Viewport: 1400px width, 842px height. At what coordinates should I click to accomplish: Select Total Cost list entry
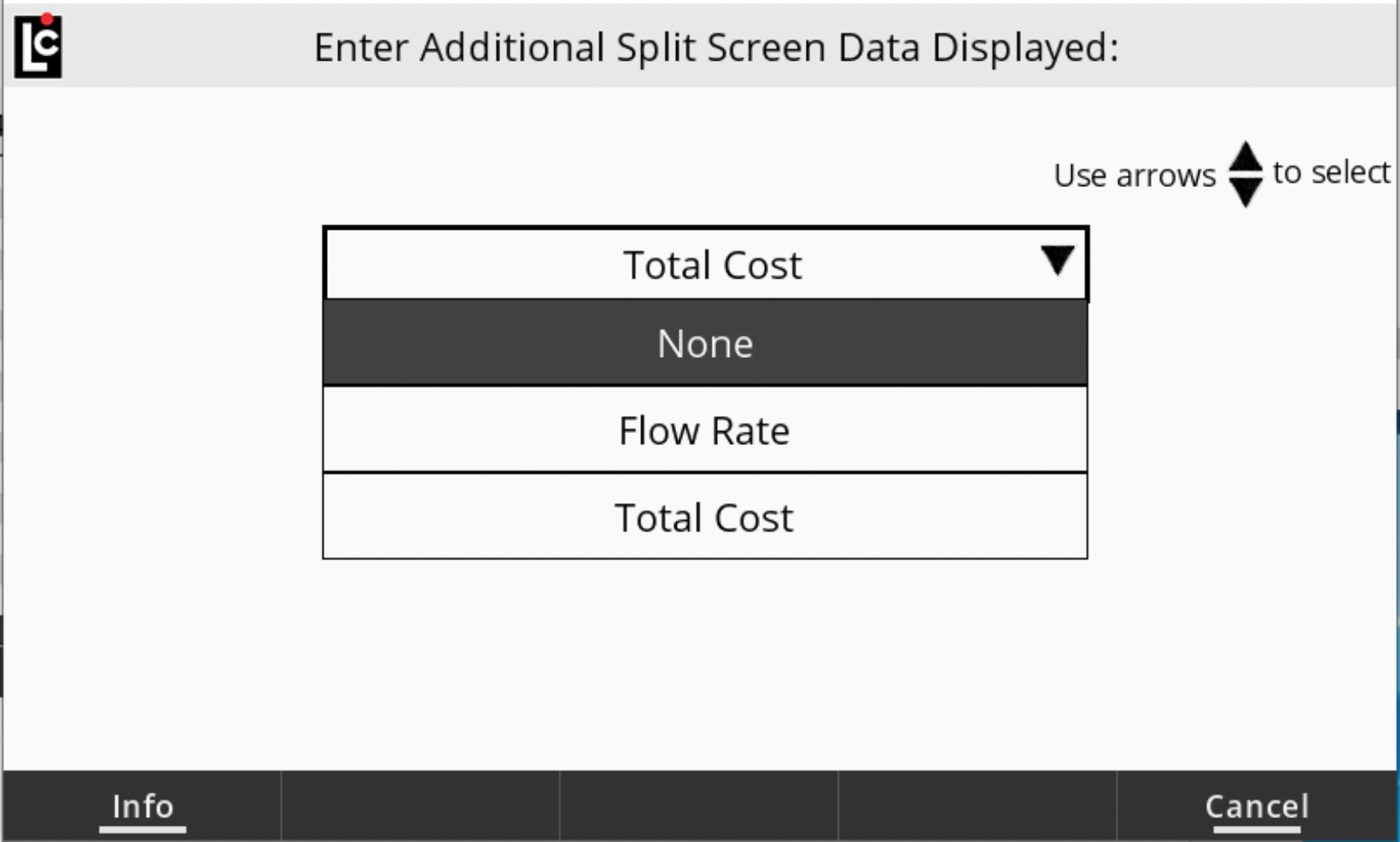tap(705, 517)
